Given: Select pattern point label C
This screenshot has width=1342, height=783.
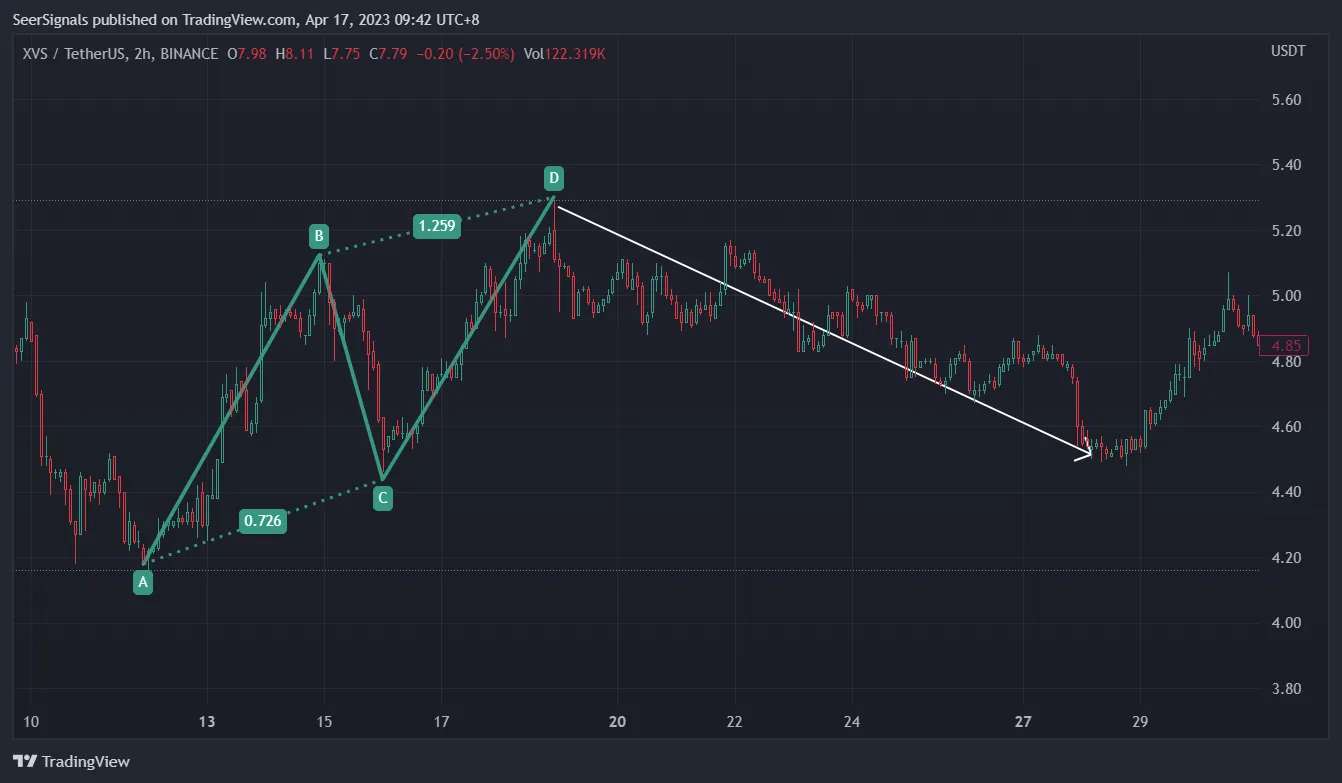Looking at the screenshot, I should click(382, 497).
